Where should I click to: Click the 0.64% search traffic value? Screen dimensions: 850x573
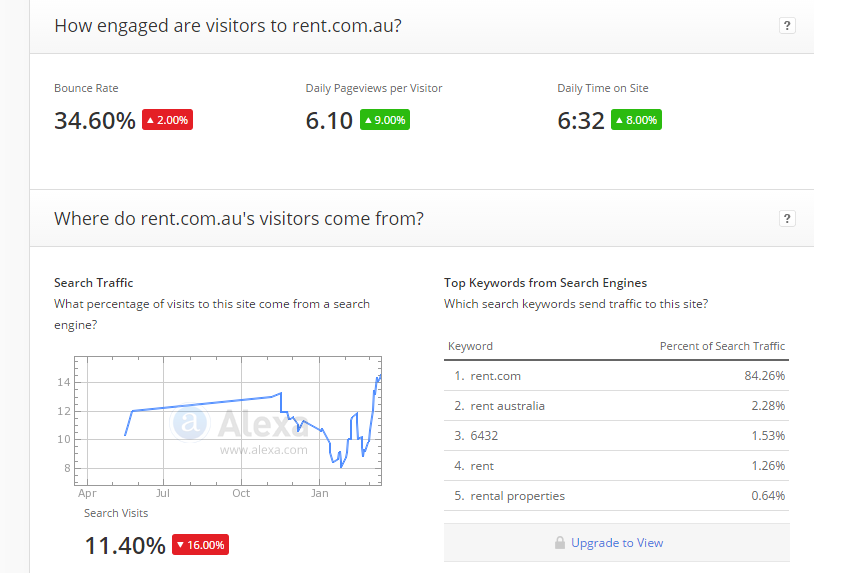click(x=768, y=495)
